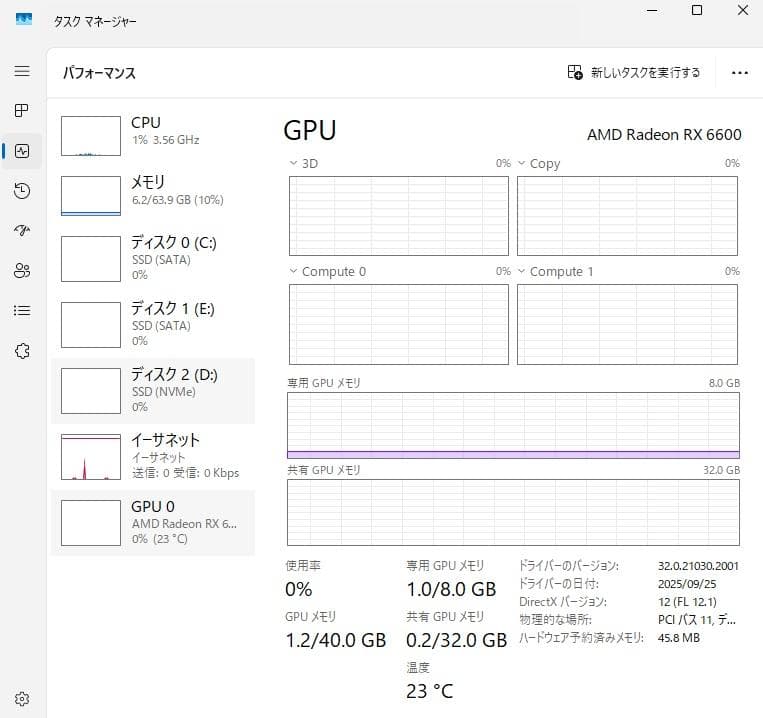Select the CPU performance entry

click(x=153, y=136)
